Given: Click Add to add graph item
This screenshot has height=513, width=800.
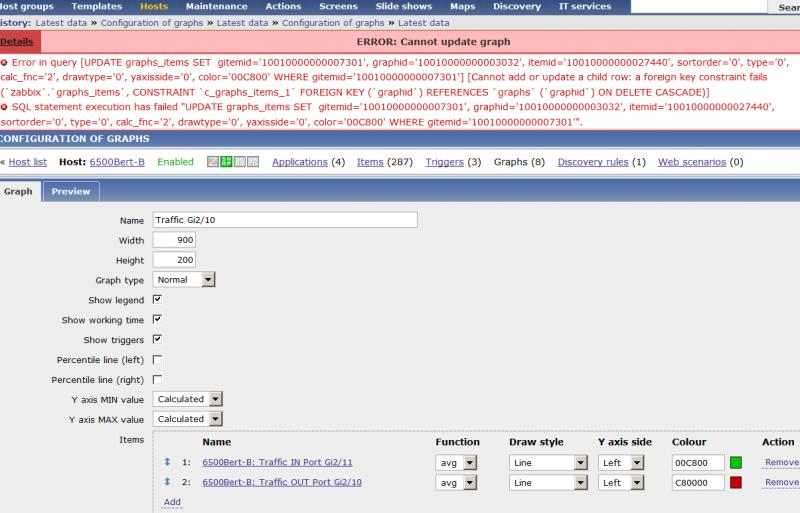Looking at the screenshot, I should [x=172, y=502].
